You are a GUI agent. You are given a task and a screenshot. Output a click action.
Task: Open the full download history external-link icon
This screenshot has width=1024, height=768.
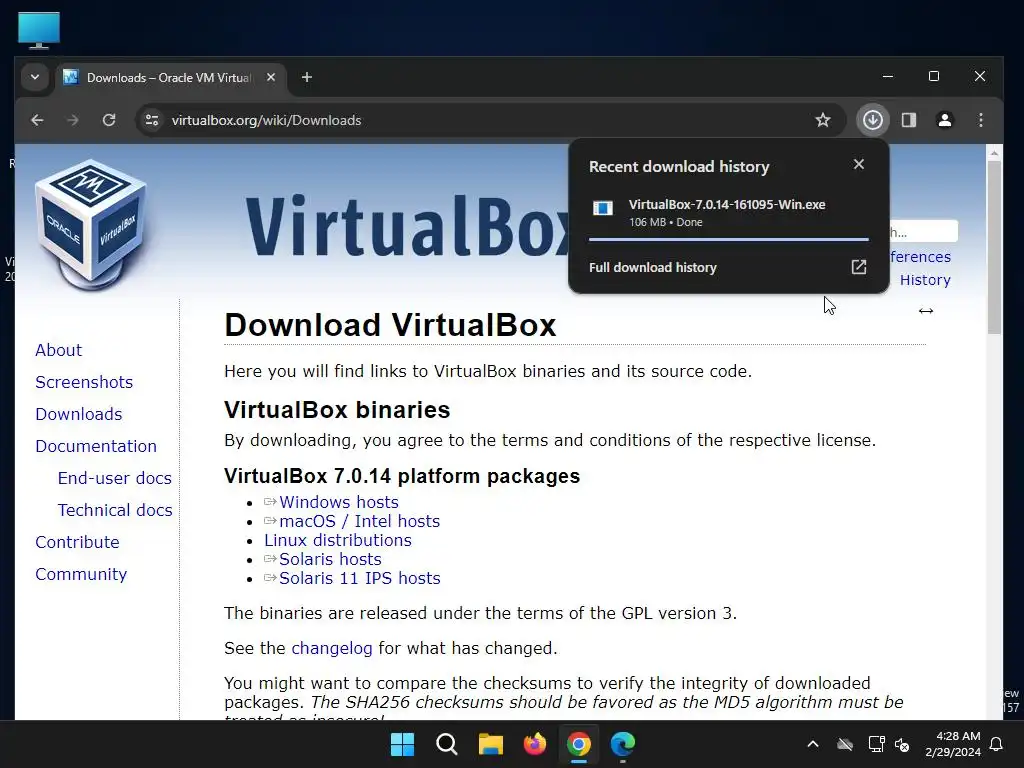[x=859, y=267]
